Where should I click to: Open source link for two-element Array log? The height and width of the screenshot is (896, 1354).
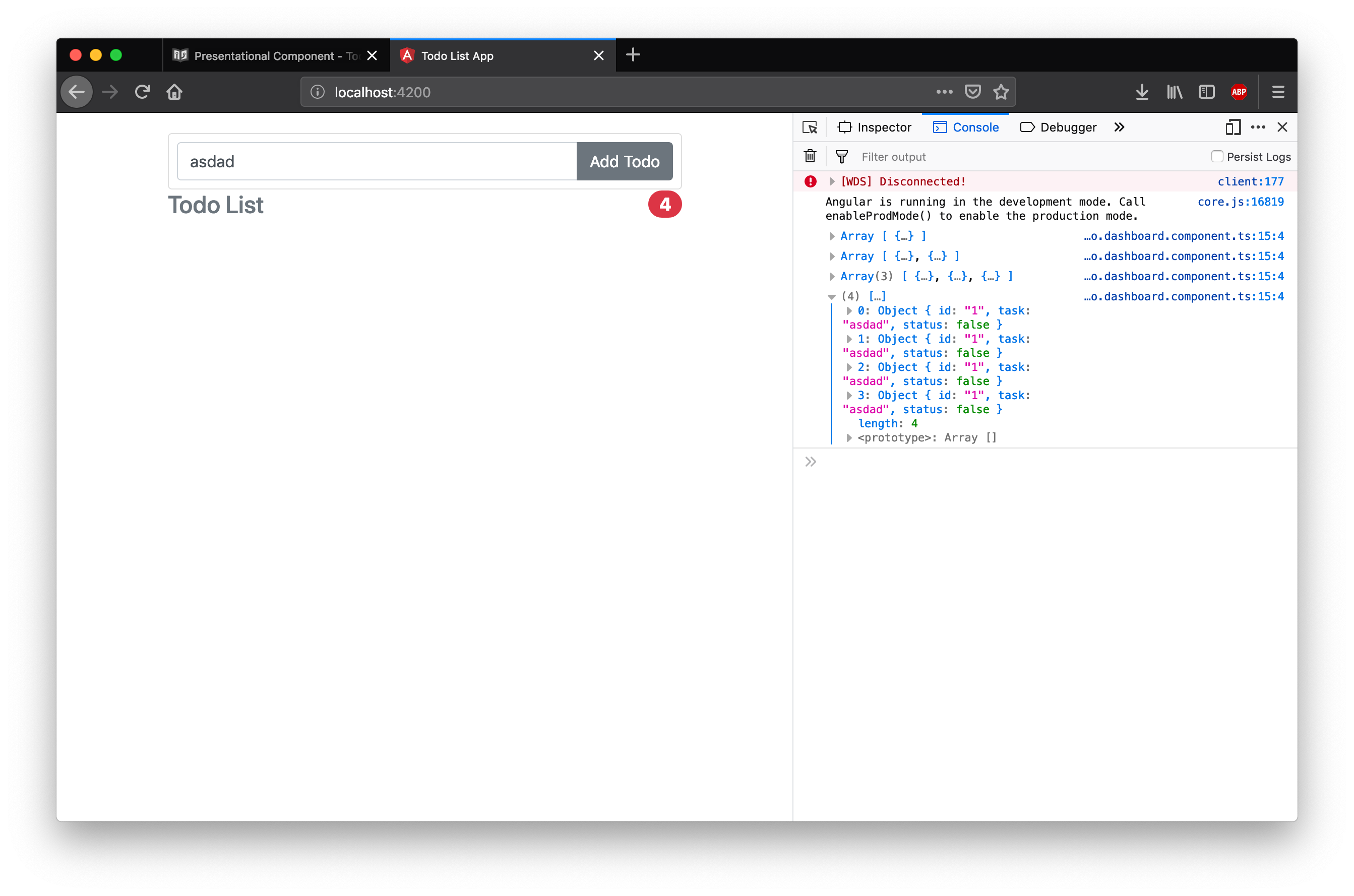(x=1183, y=257)
